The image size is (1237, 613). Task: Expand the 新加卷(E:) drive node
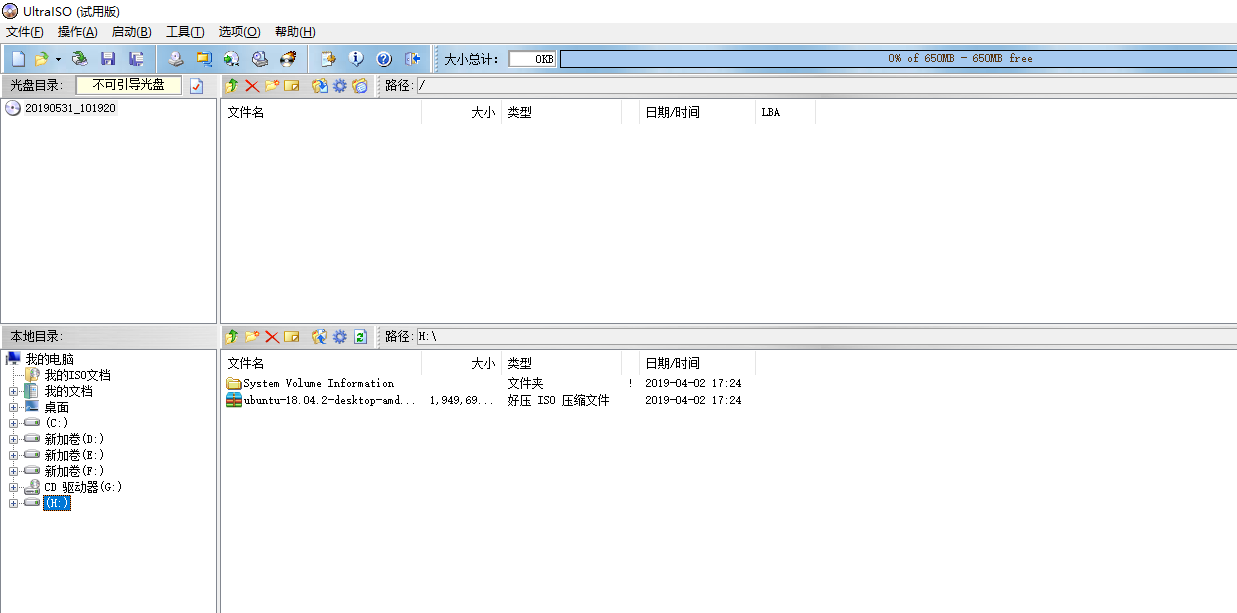[13, 455]
